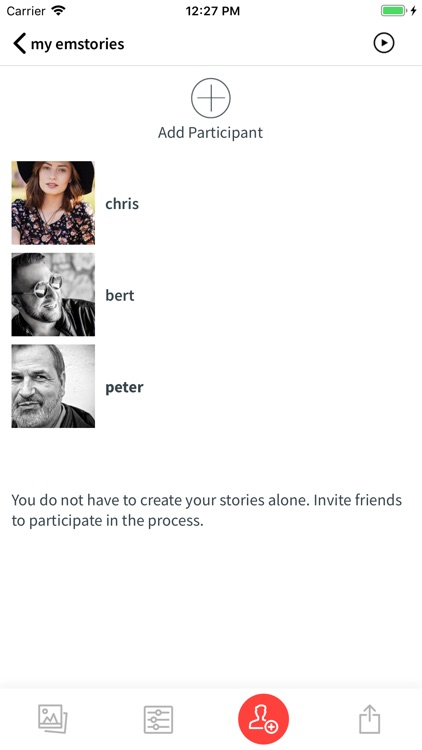Select the red participants tab icon

(264, 719)
